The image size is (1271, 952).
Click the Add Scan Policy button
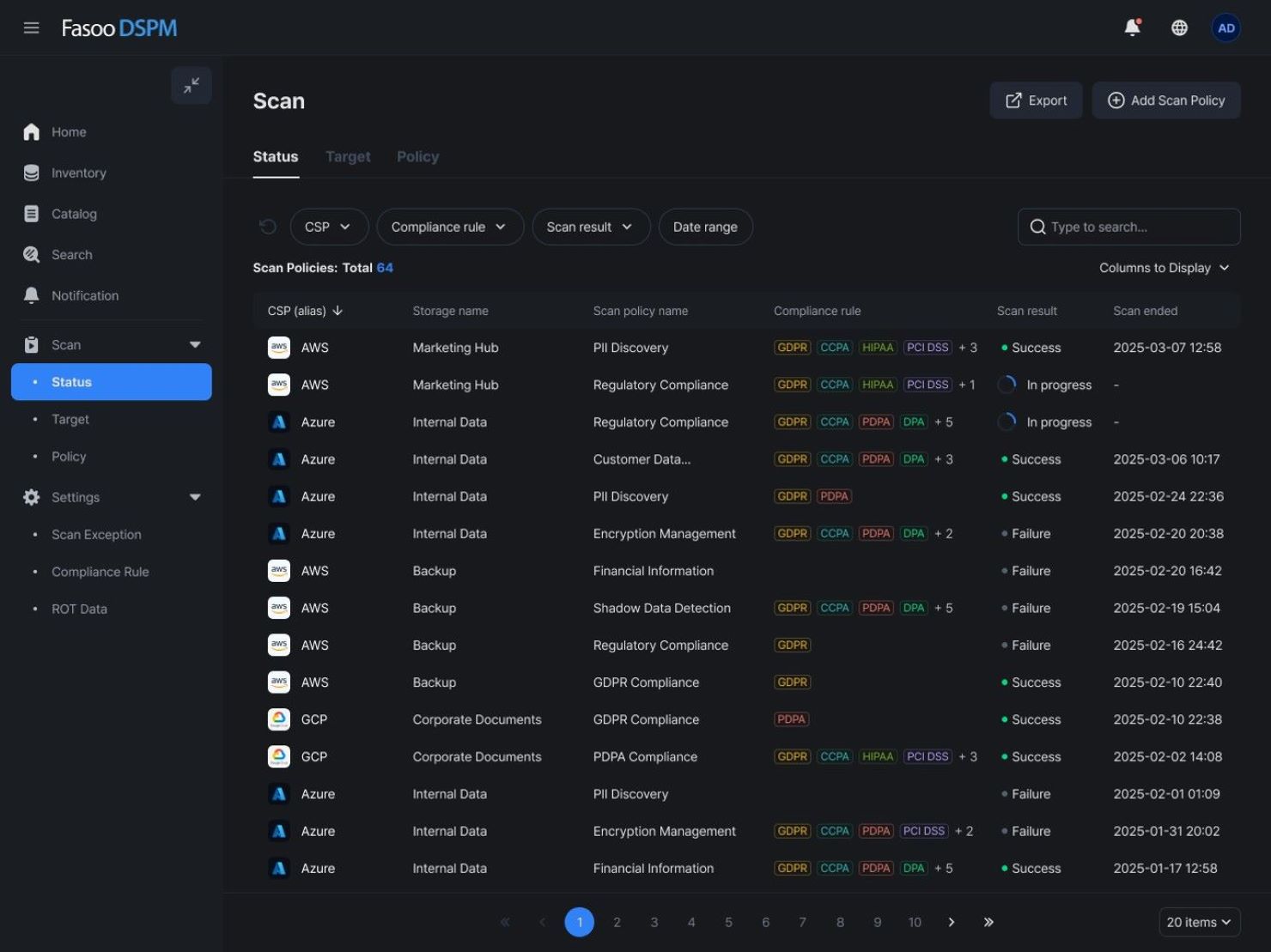click(1165, 100)
